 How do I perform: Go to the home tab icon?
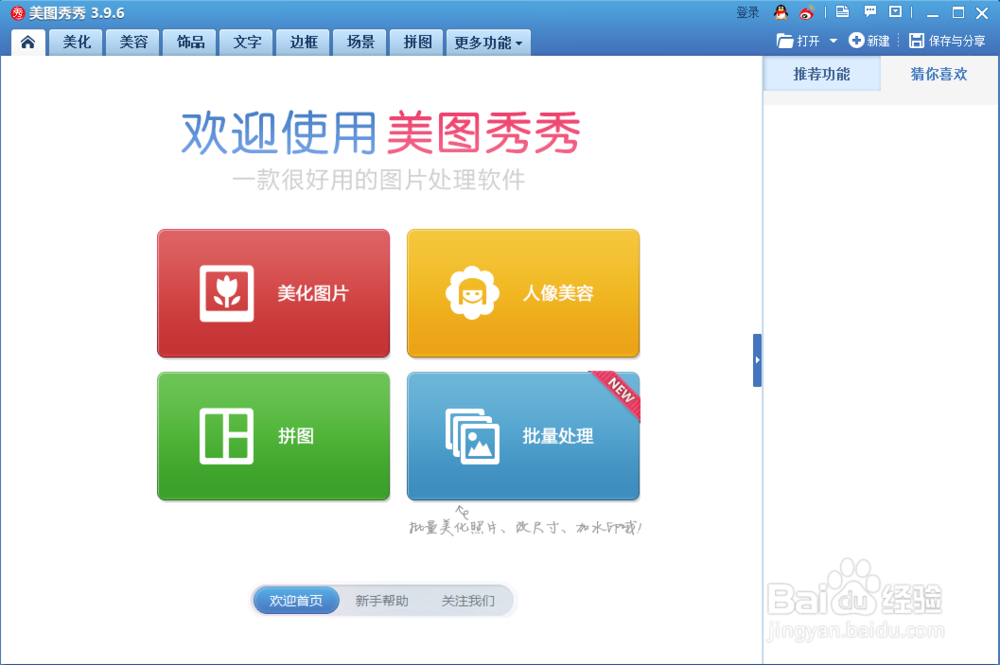coord(27,42)
